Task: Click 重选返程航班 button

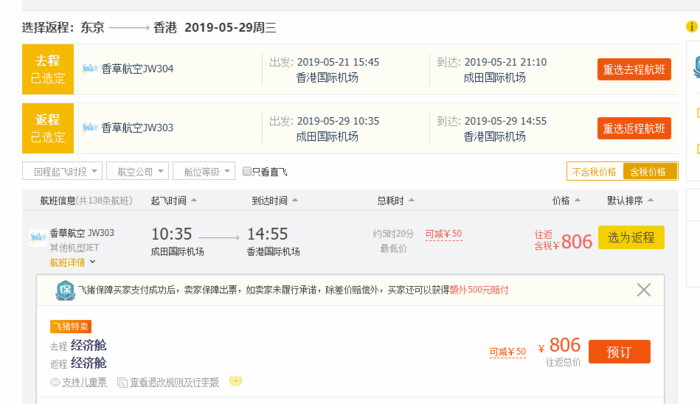Action: (634, 128)
